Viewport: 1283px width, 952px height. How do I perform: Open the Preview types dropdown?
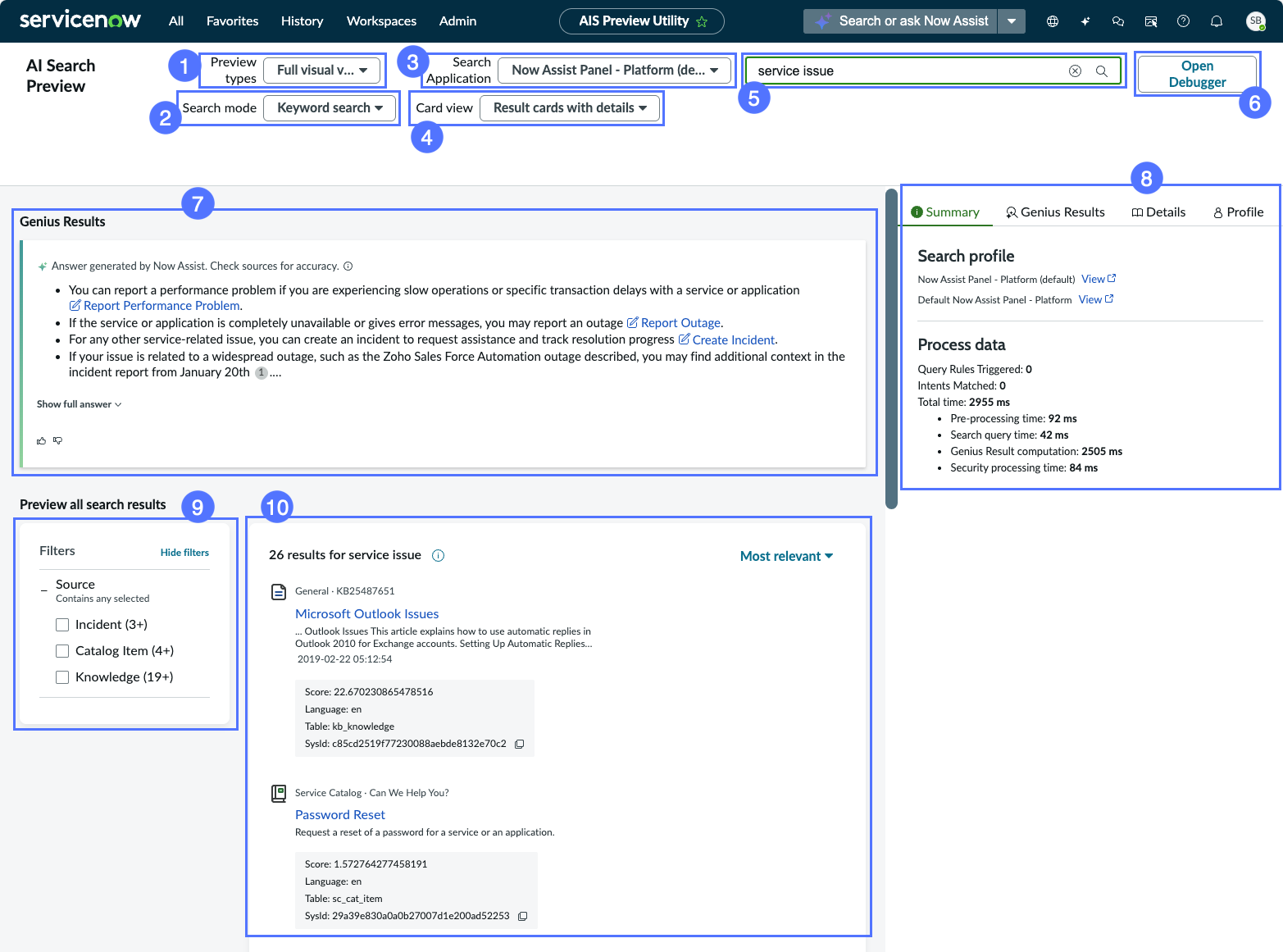pyautogui.click(x=322, y=70)
